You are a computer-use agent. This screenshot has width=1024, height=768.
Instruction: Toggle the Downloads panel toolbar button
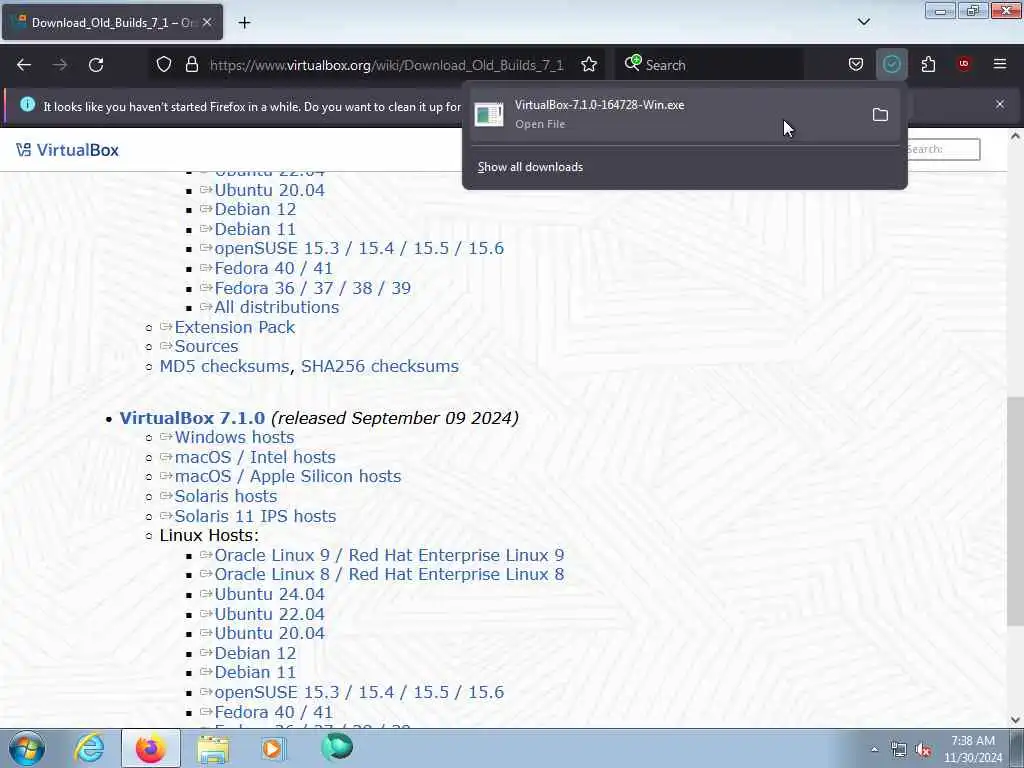pos(891,64)
